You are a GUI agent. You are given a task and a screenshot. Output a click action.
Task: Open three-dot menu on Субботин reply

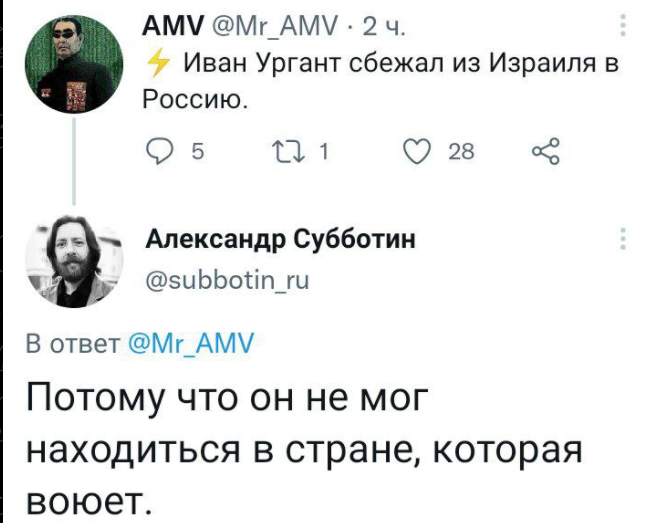click(623, 239)
